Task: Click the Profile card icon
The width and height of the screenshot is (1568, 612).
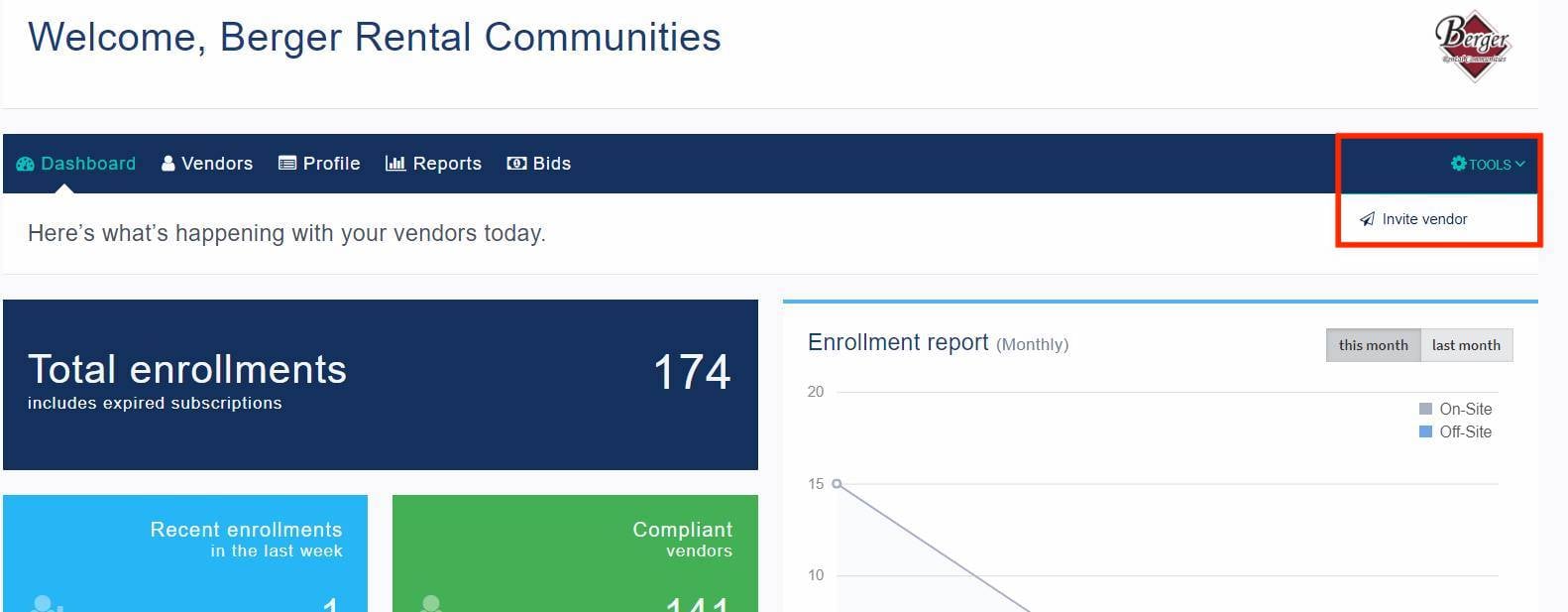Action: click(x=287, y=164)
